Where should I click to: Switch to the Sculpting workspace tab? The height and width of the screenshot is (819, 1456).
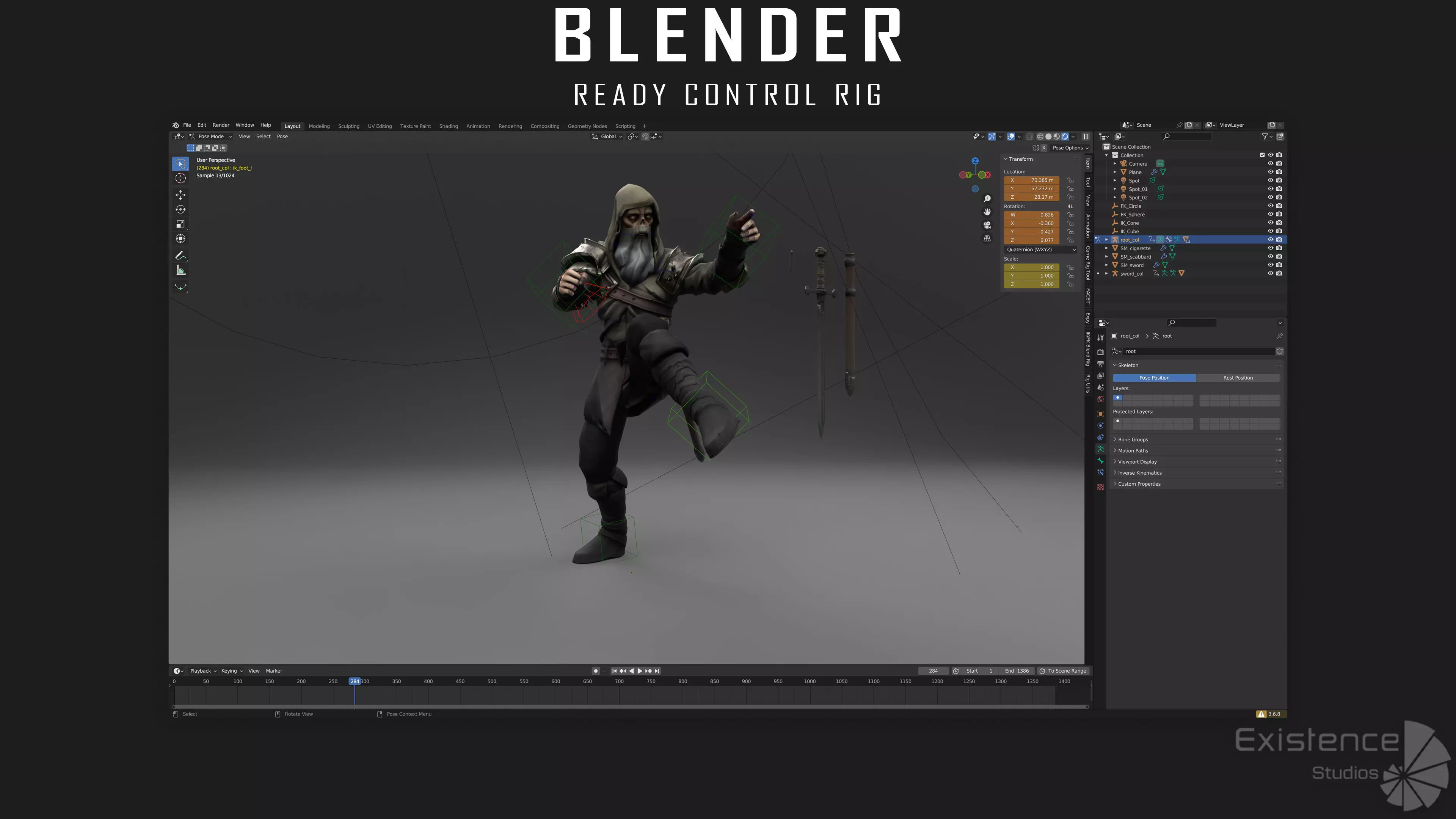[x=349, y=127]
